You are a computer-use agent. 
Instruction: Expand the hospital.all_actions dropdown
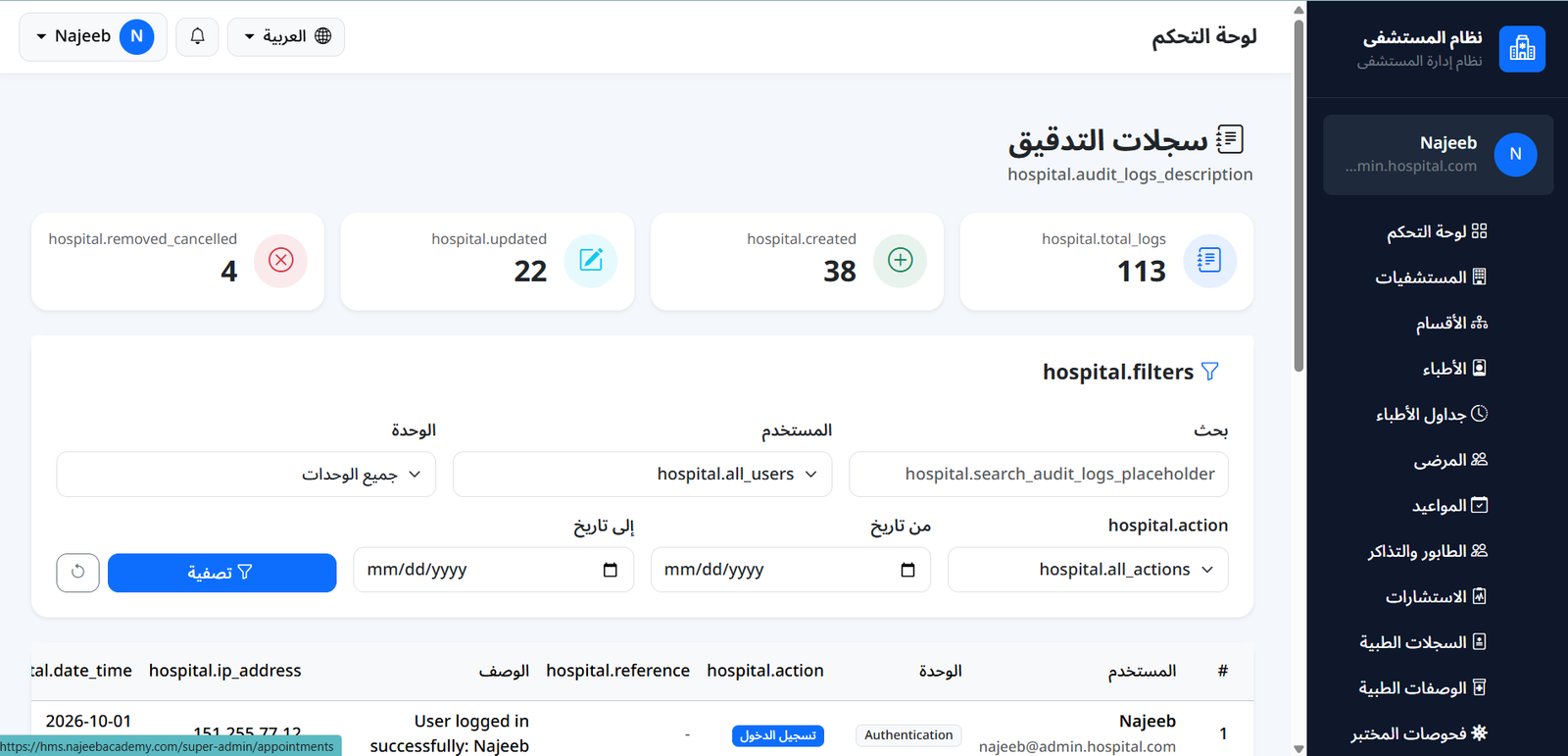1088,570
